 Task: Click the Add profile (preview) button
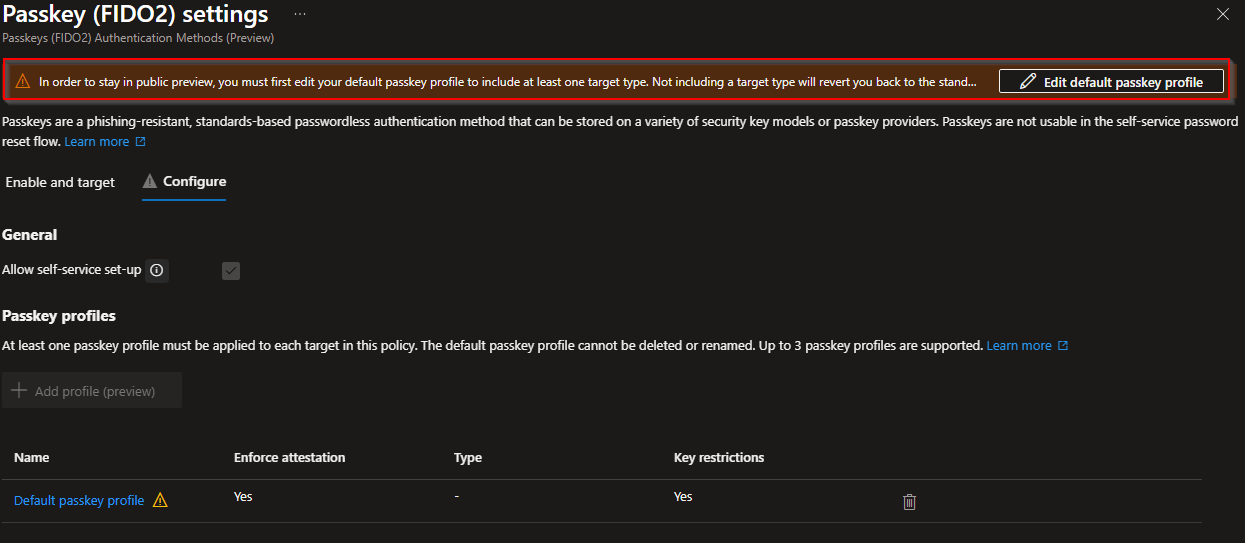click(x=92, y=391)
